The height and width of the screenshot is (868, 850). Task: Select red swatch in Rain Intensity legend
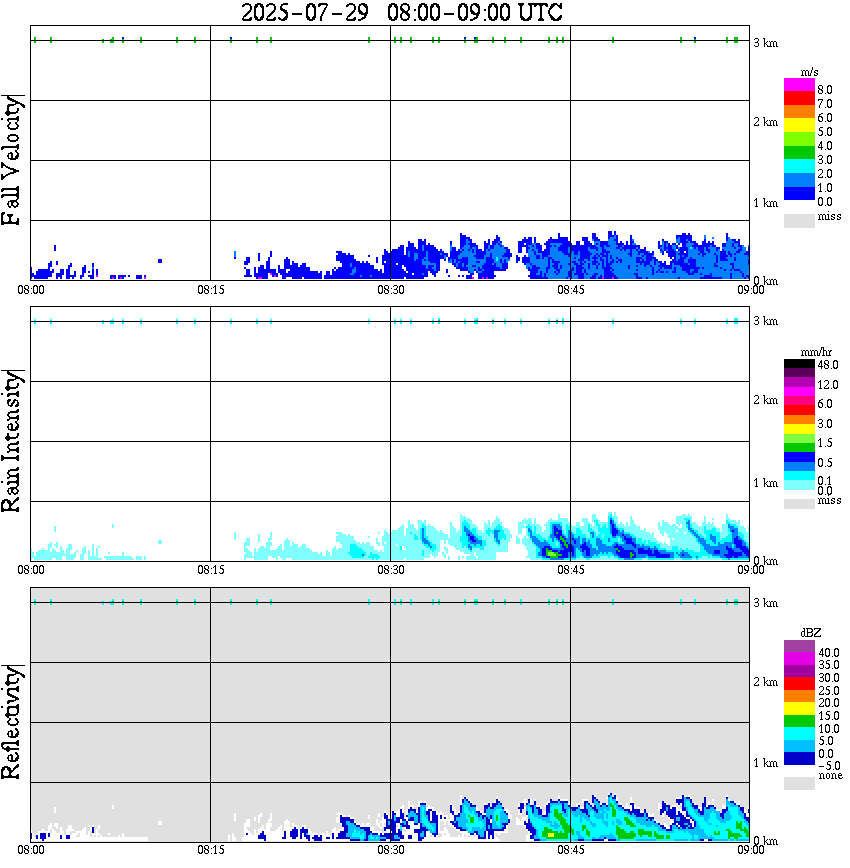click(x=799, y=410)
